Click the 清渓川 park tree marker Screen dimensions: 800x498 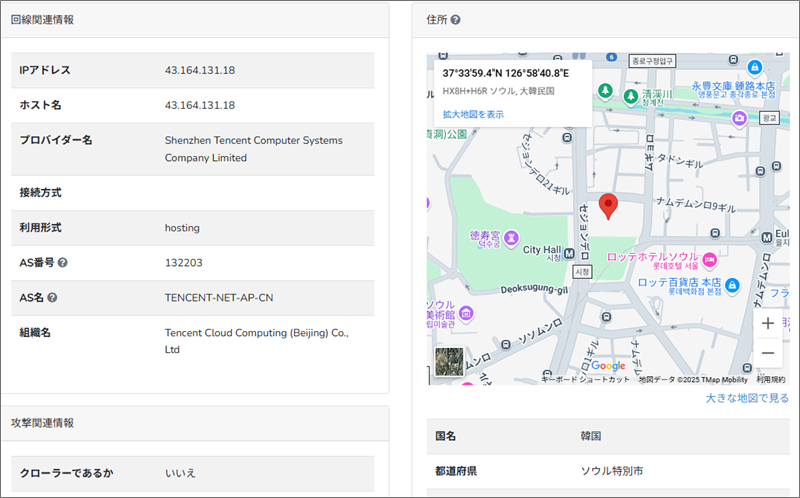[631, 95]
